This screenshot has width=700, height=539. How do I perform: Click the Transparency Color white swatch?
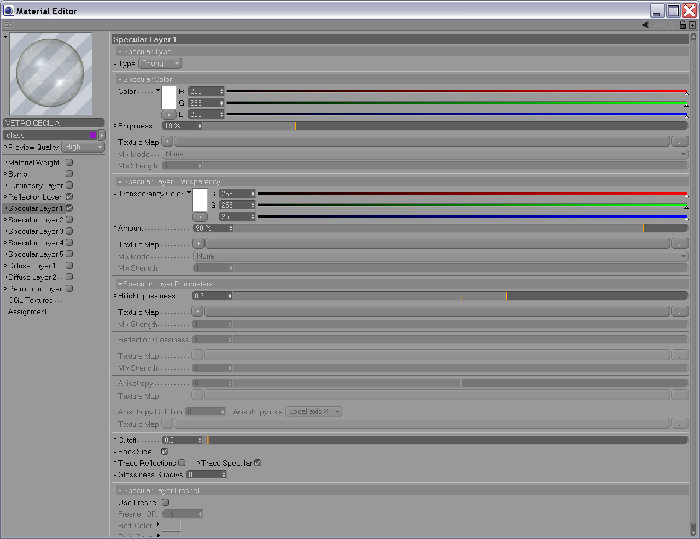pos(200,200)
